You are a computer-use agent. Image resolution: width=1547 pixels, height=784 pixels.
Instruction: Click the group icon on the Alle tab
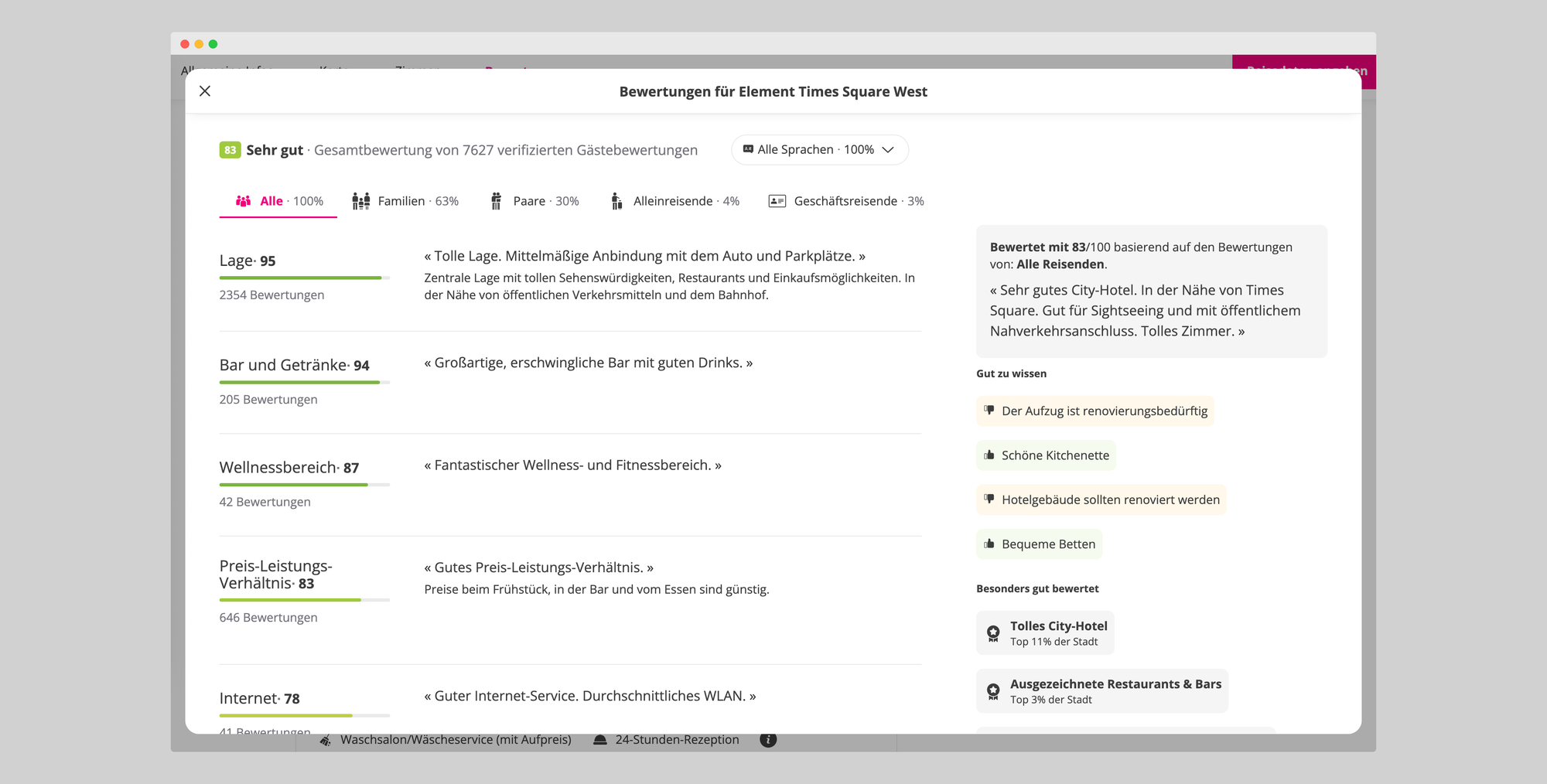pos(243,201)
